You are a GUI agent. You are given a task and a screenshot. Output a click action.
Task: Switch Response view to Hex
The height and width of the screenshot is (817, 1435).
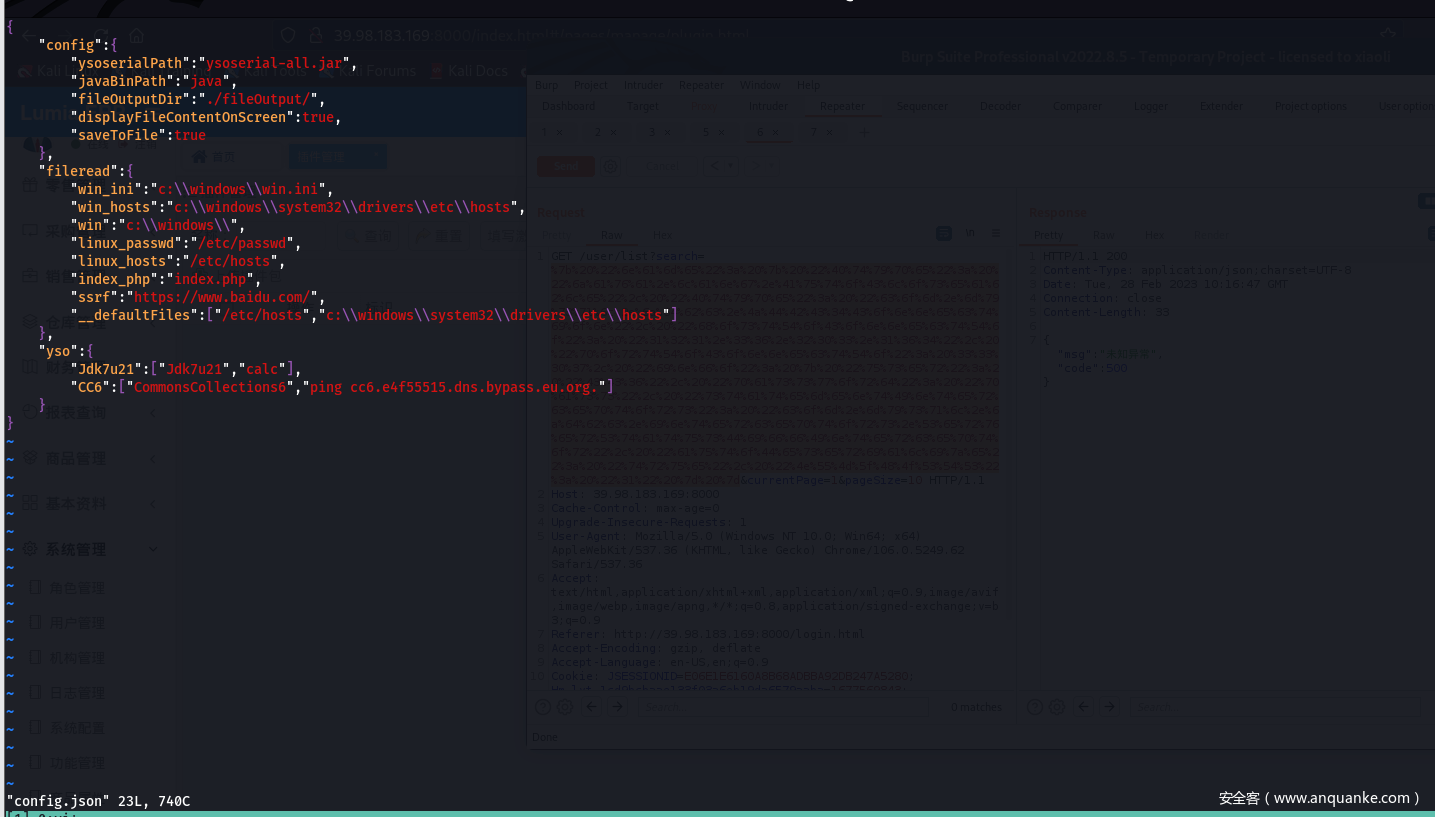[x=1154, y=235]
